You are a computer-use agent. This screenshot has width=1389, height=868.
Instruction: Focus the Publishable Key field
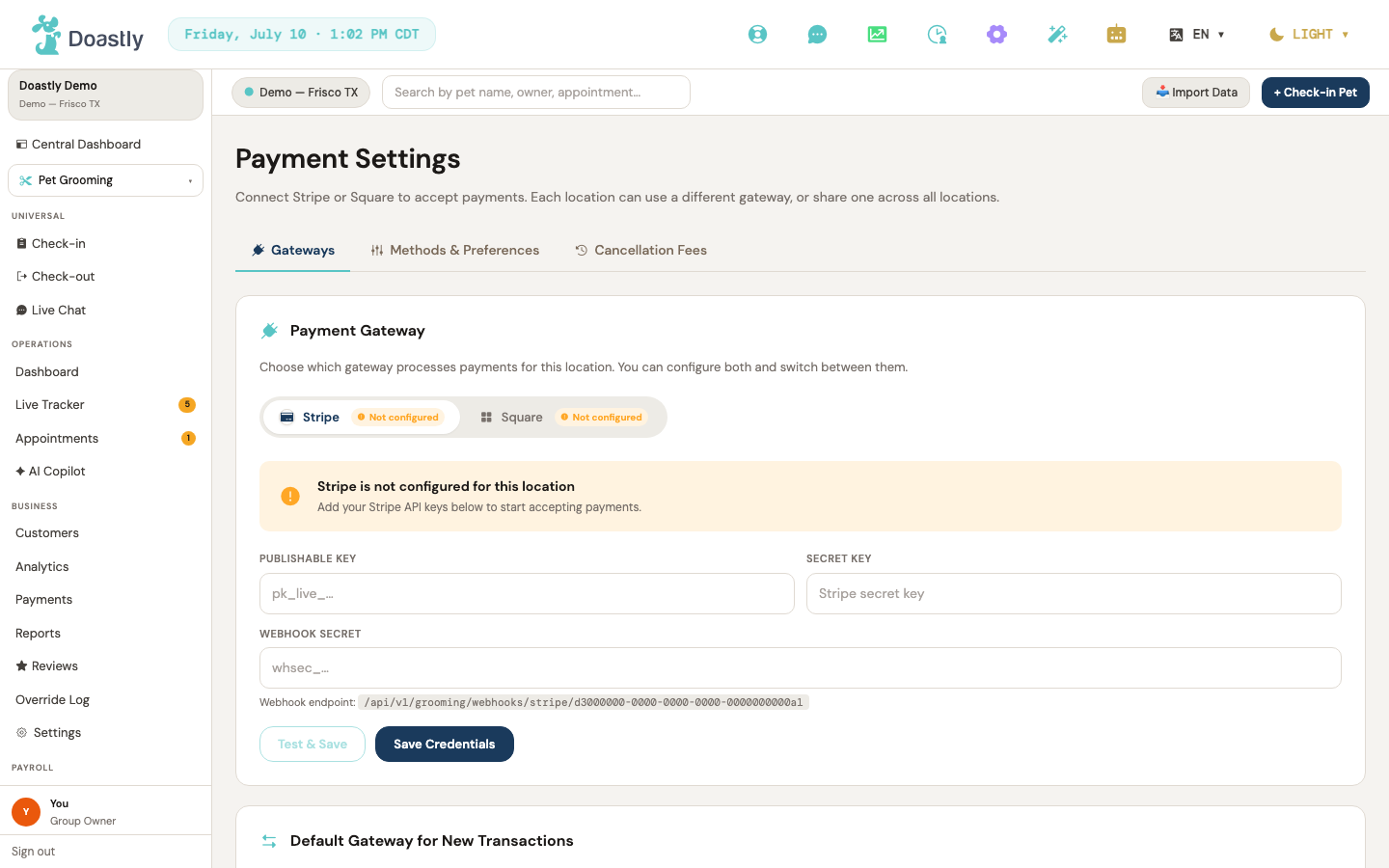tap(527, 594)
